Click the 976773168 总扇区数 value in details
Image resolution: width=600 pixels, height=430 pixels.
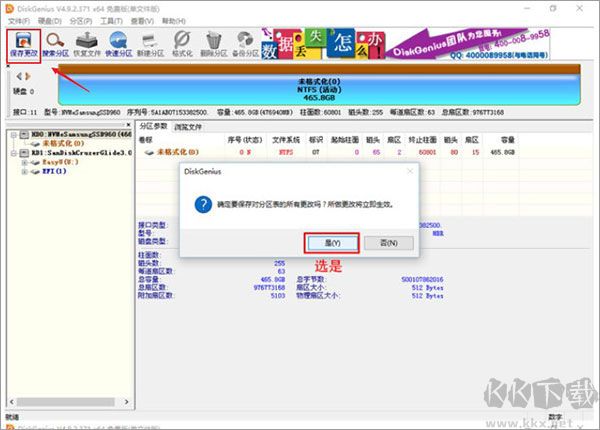click(x=269, y=288)
